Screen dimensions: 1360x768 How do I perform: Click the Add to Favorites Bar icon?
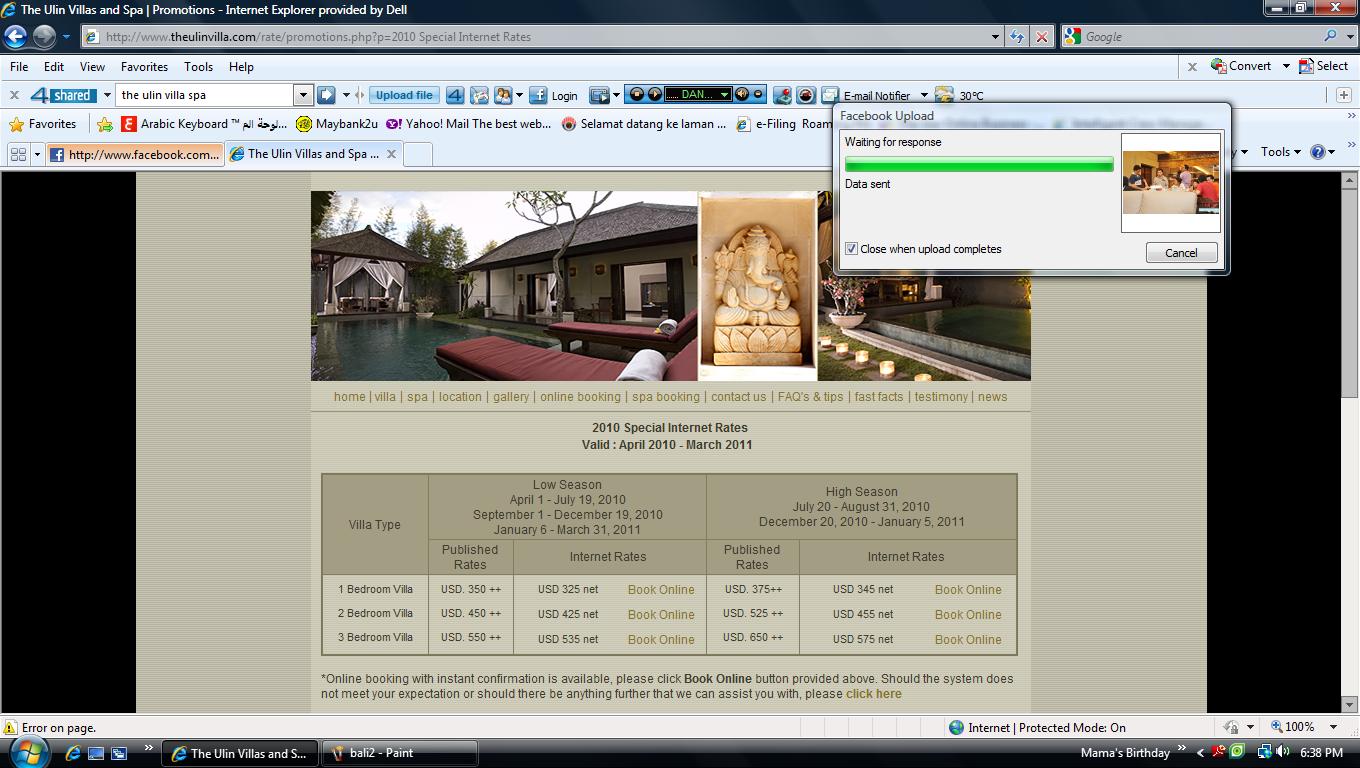point(105,124)
